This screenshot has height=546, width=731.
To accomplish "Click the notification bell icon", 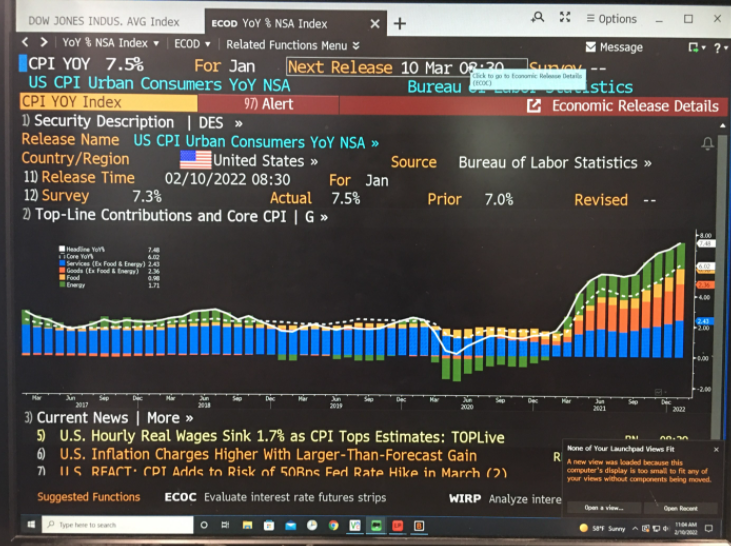I will point(708,145).
